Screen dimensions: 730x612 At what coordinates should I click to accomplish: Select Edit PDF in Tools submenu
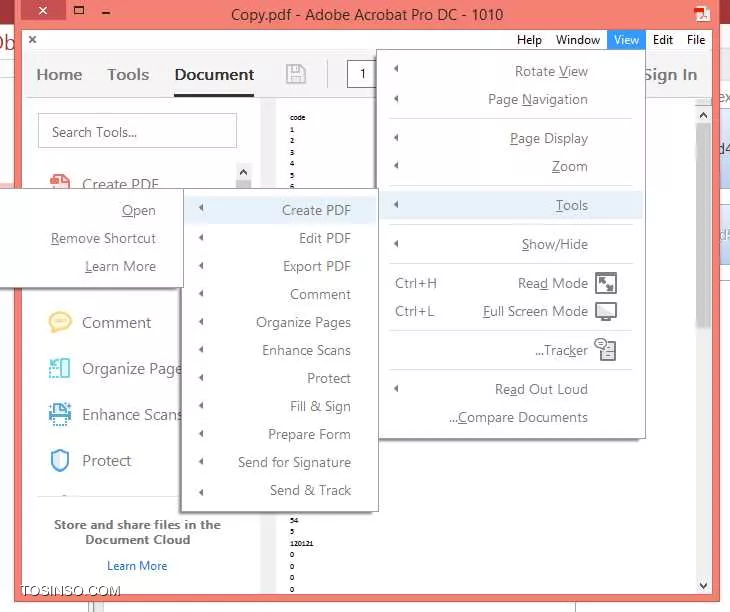[x=280, y=238]
